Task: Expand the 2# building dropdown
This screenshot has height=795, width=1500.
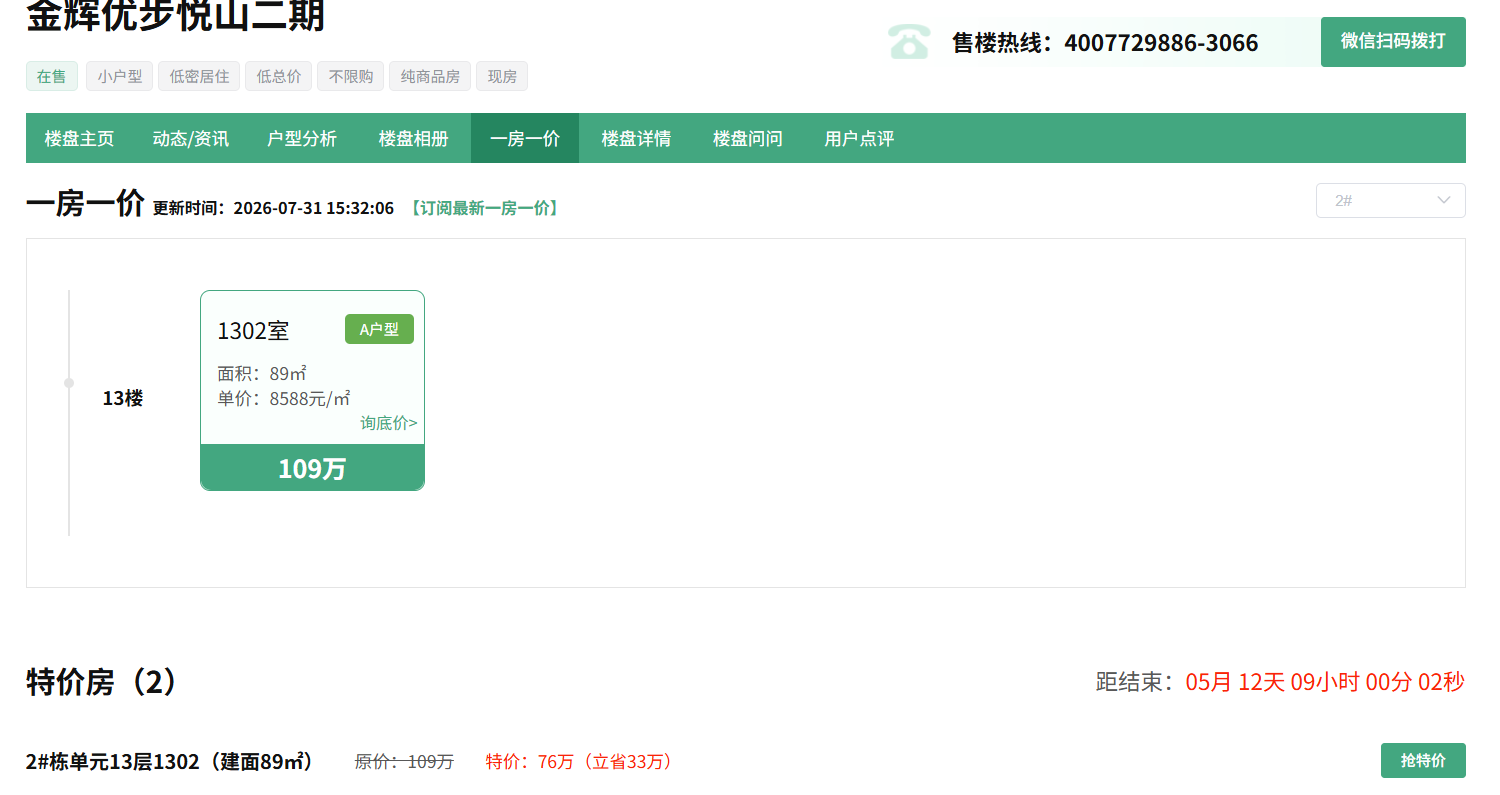Action: pyautogui.click(x=1391, y=201)
